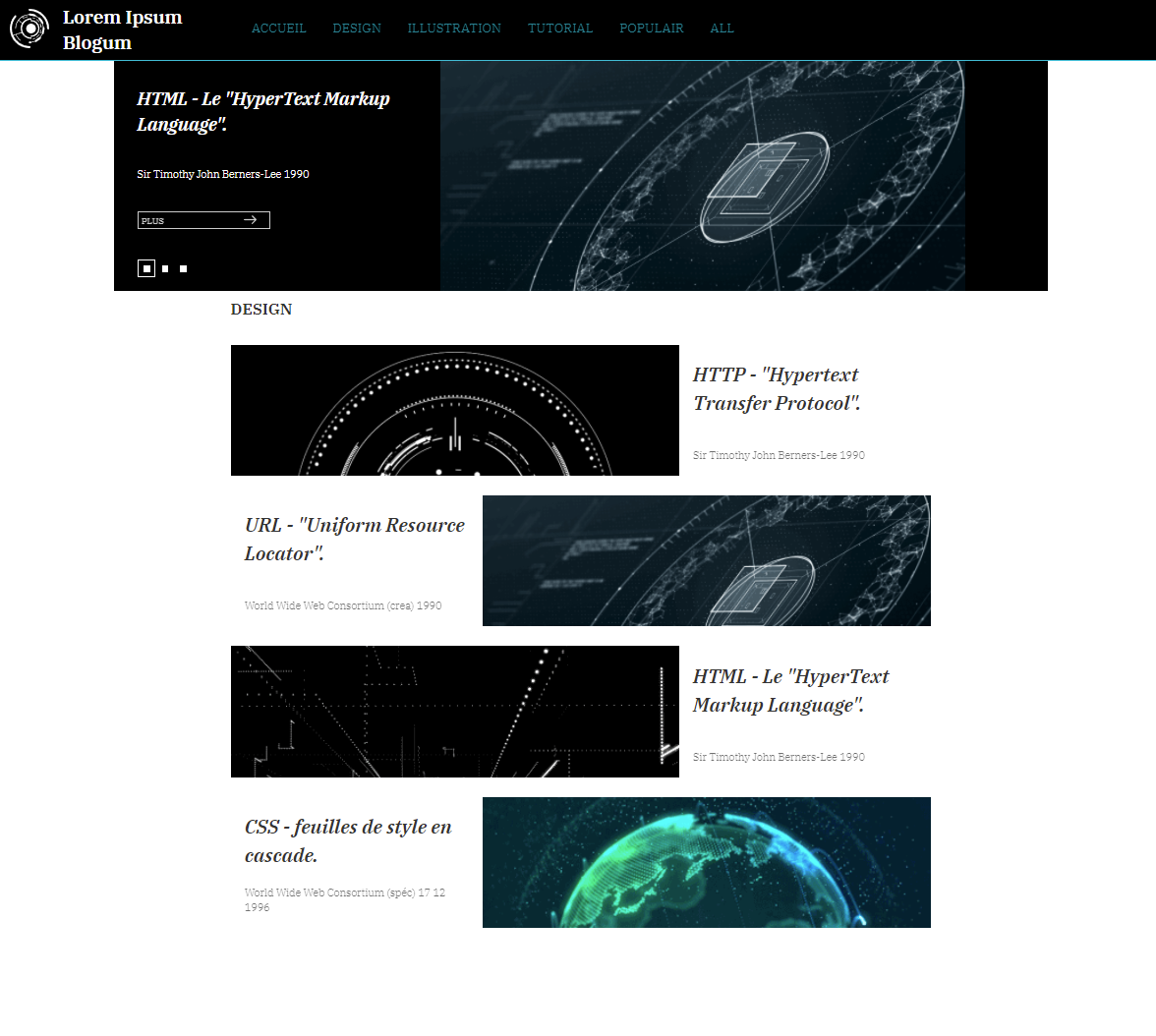Click the circular blog logo icon
The width and height of the screenshot is (1156, 1036).
pyautogui.click(x=29, y=29)
